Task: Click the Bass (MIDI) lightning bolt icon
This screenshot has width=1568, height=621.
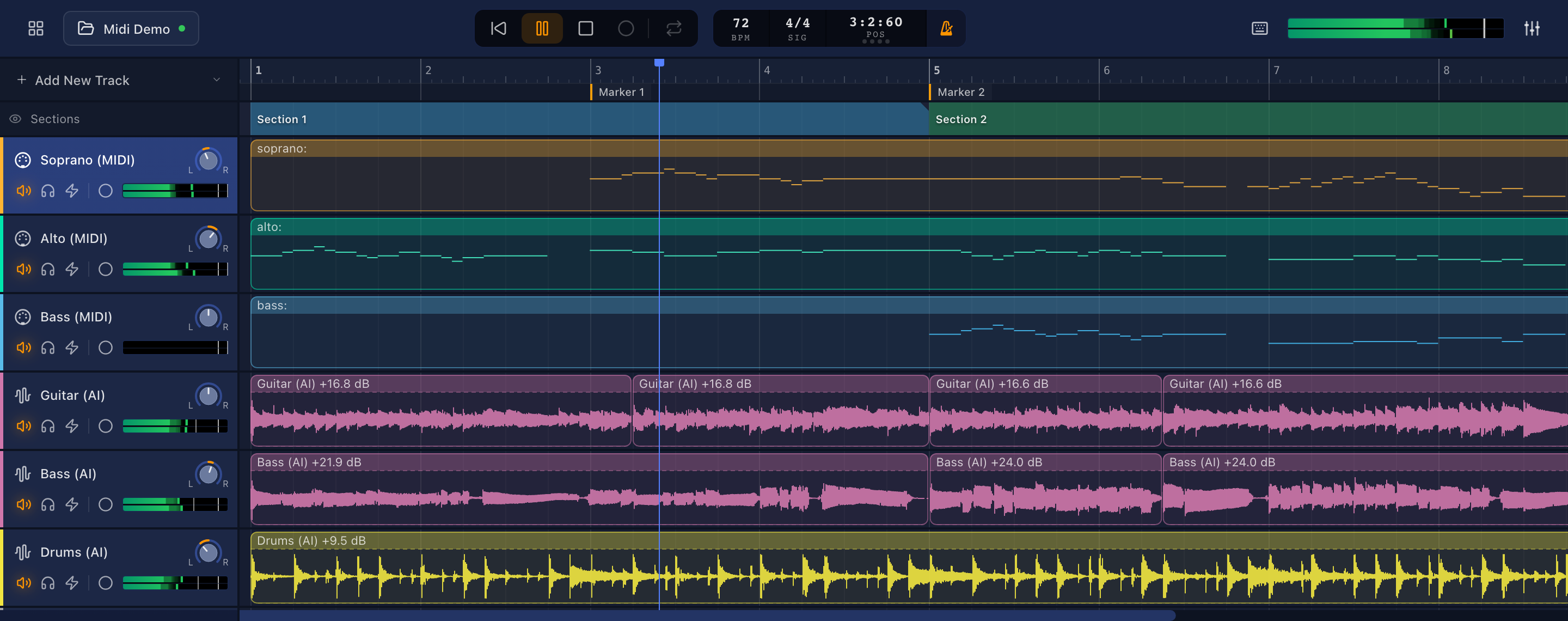Action: (x=72, y=348)
